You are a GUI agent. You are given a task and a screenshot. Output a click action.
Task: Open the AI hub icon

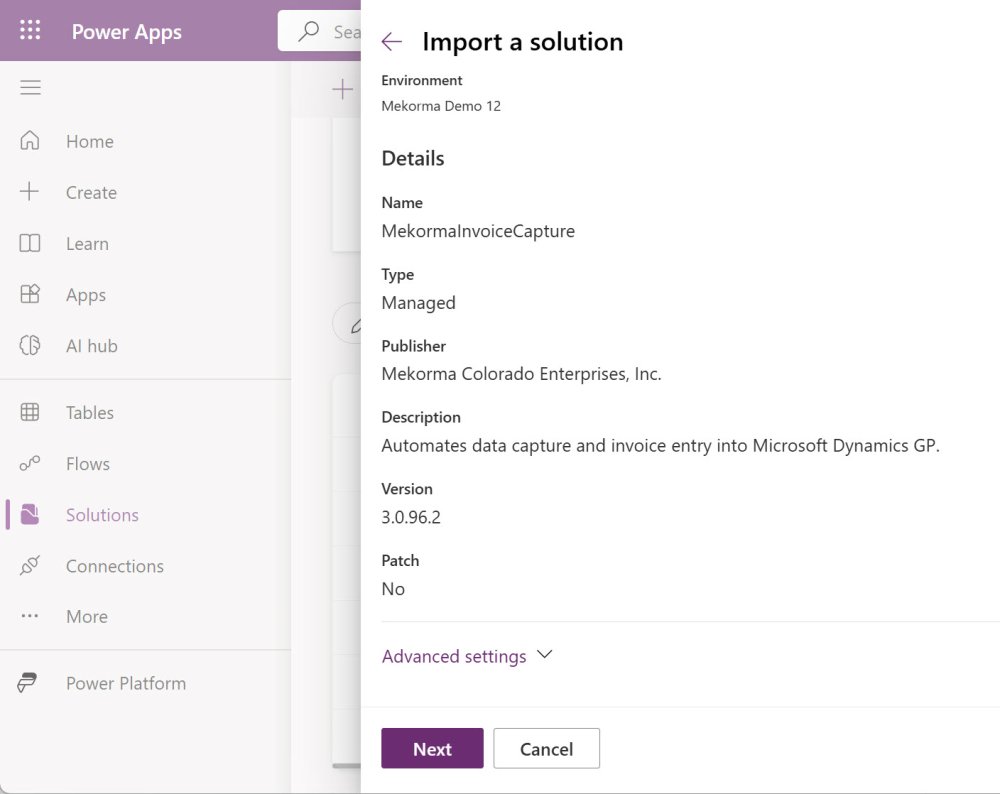point(30,346)
